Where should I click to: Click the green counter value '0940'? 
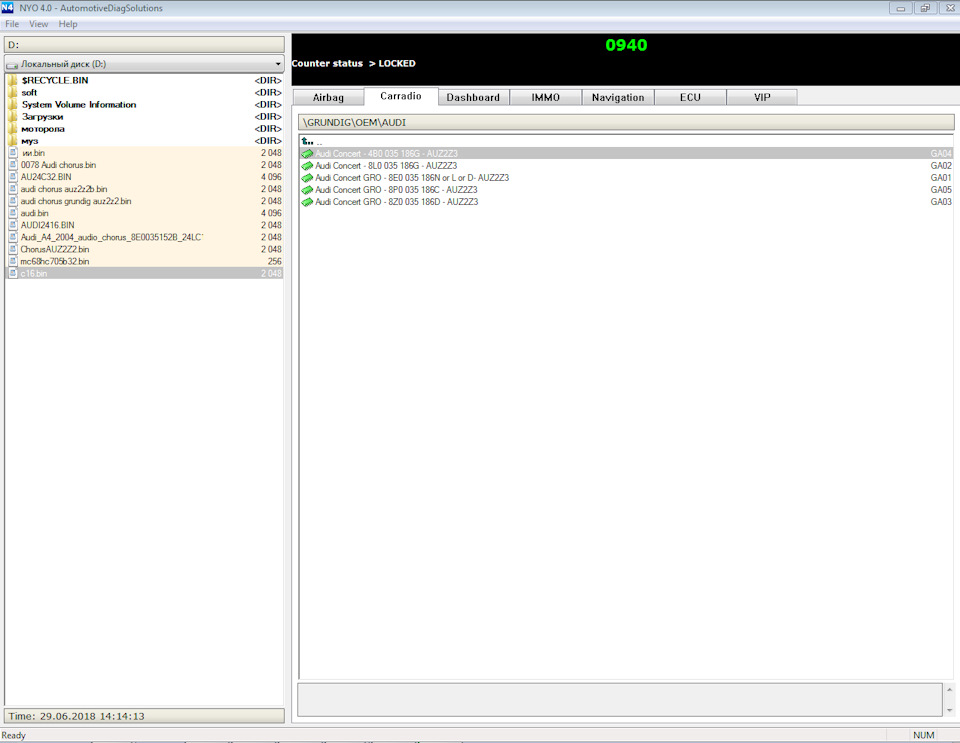[626, 45]
